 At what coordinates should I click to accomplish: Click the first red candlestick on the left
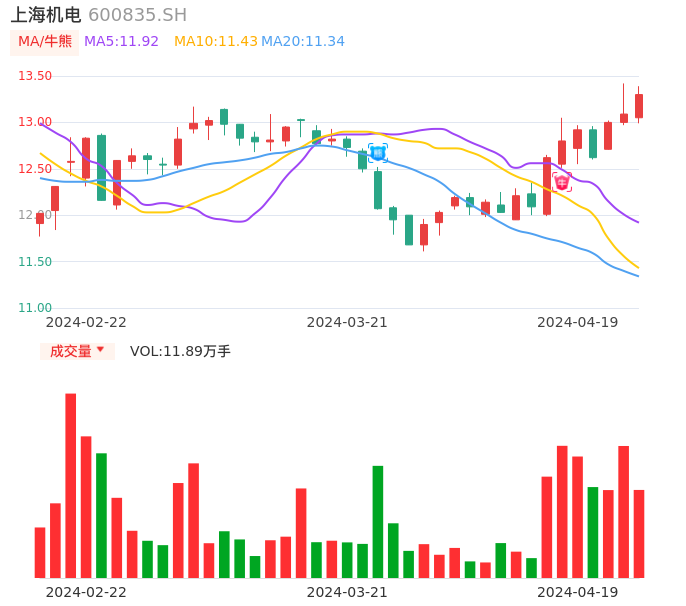(x=40, y=218)
